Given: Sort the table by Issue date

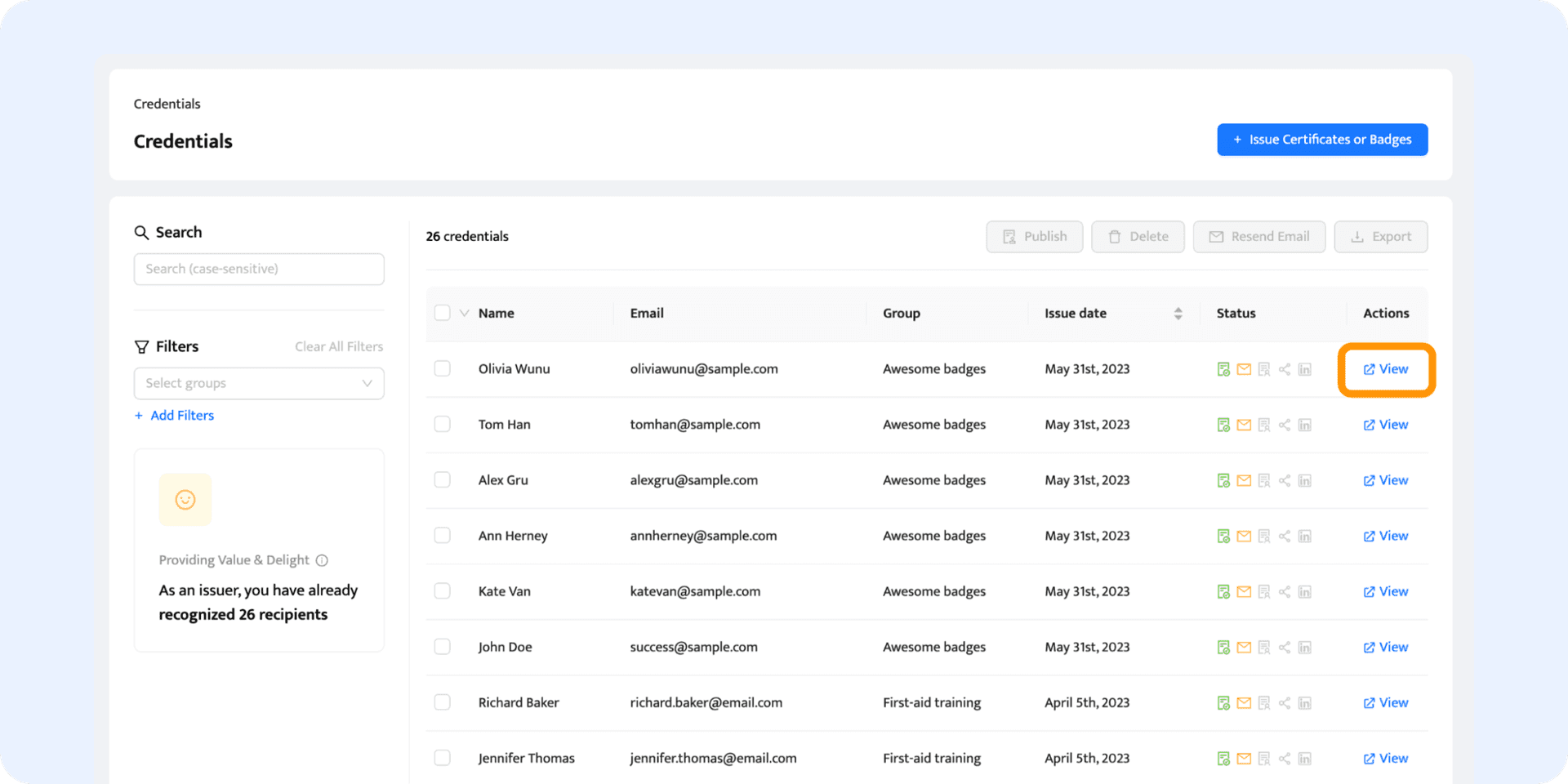Looking at the screenshot, I should 1178,313.
